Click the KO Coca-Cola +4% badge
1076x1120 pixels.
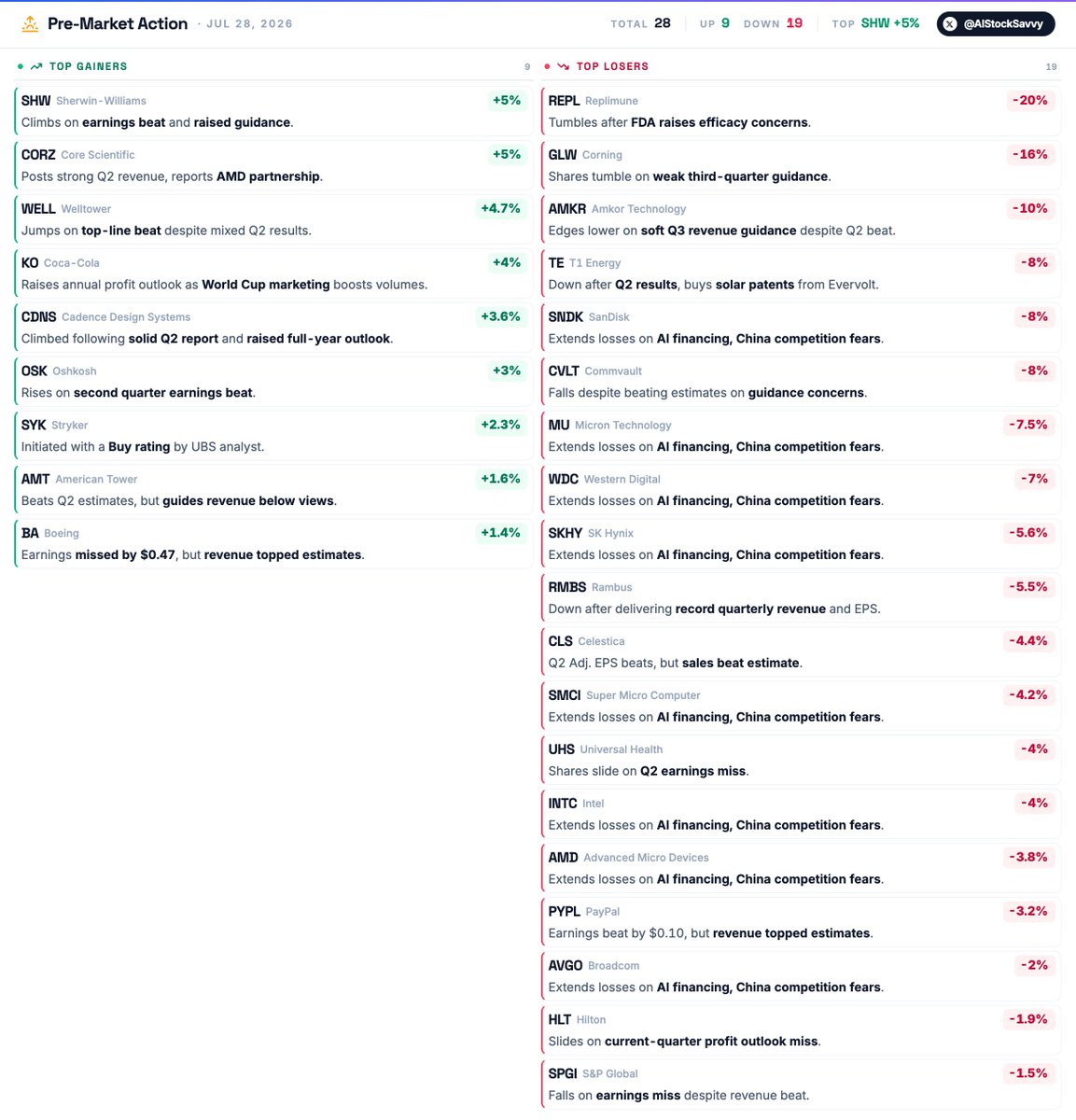click(x=507, y=263)
